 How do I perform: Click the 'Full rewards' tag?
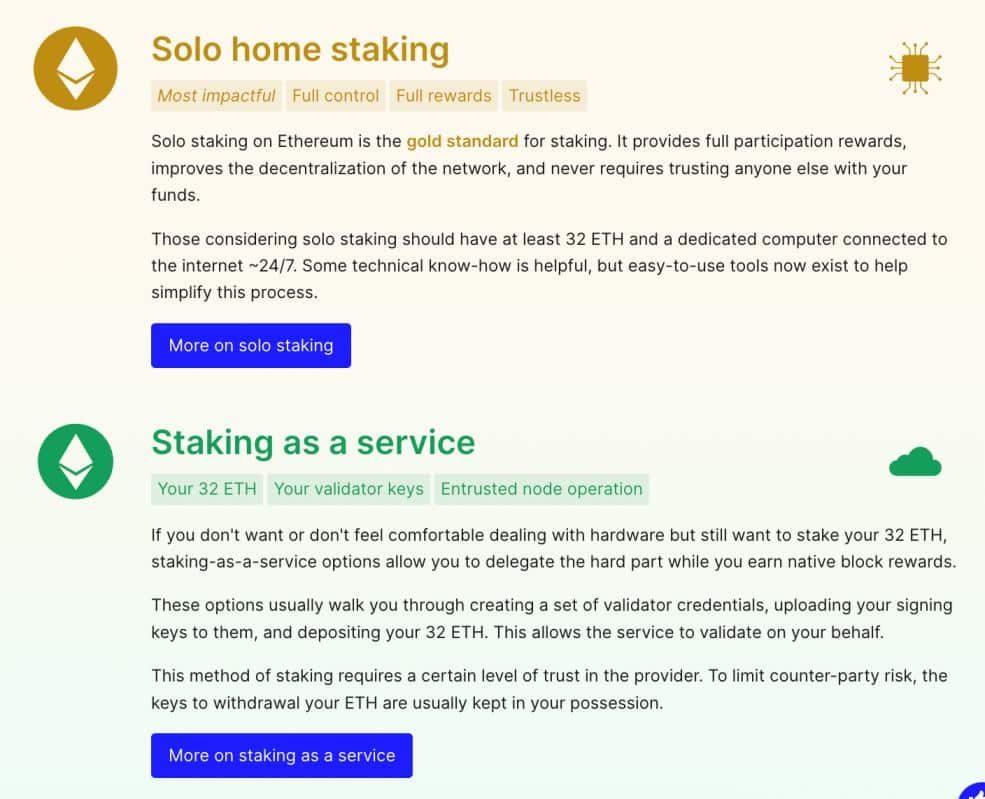(443, 96)
